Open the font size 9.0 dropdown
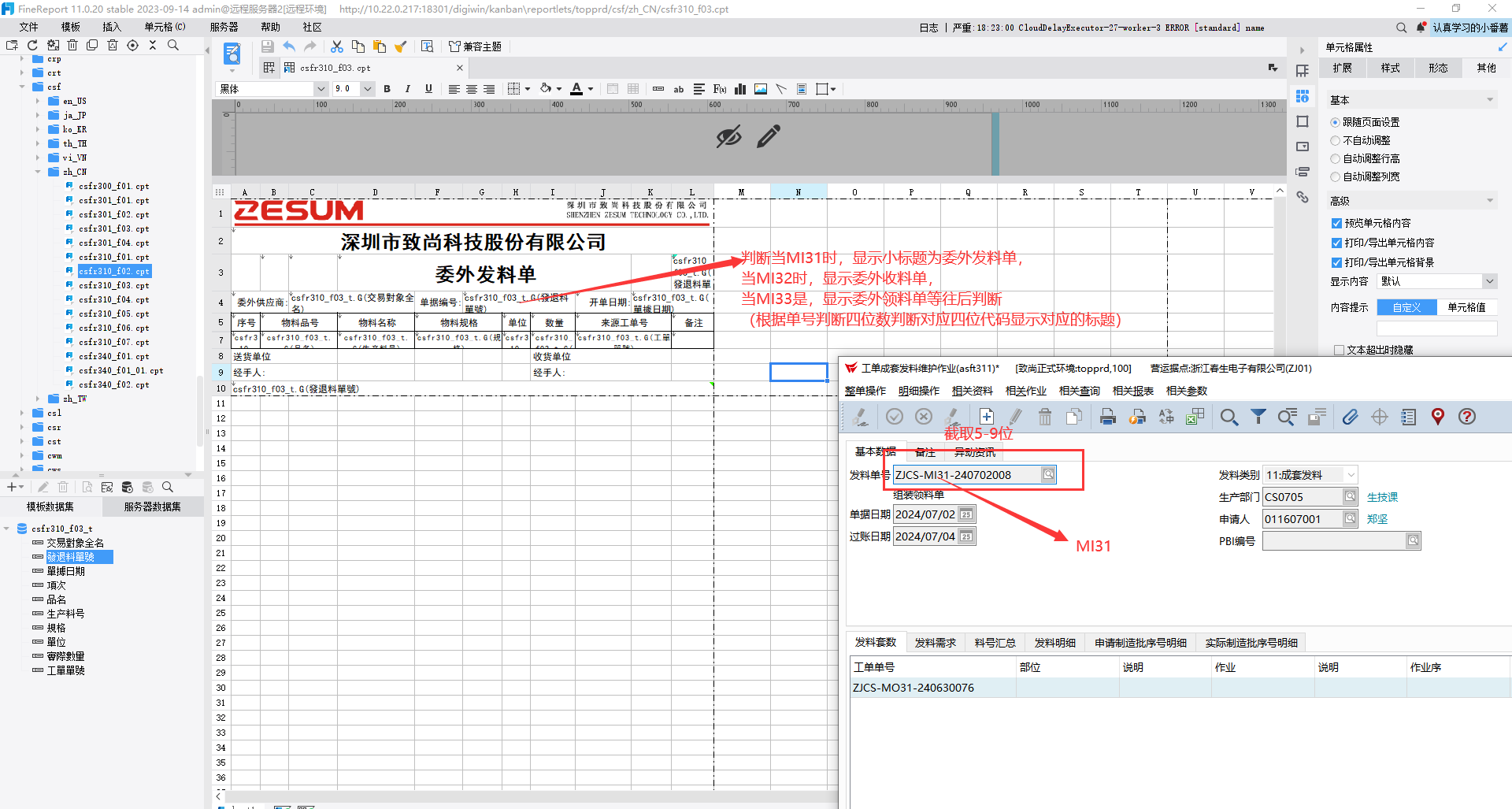This screenshot has width=1512, height=809. click(x=367, y=89)
